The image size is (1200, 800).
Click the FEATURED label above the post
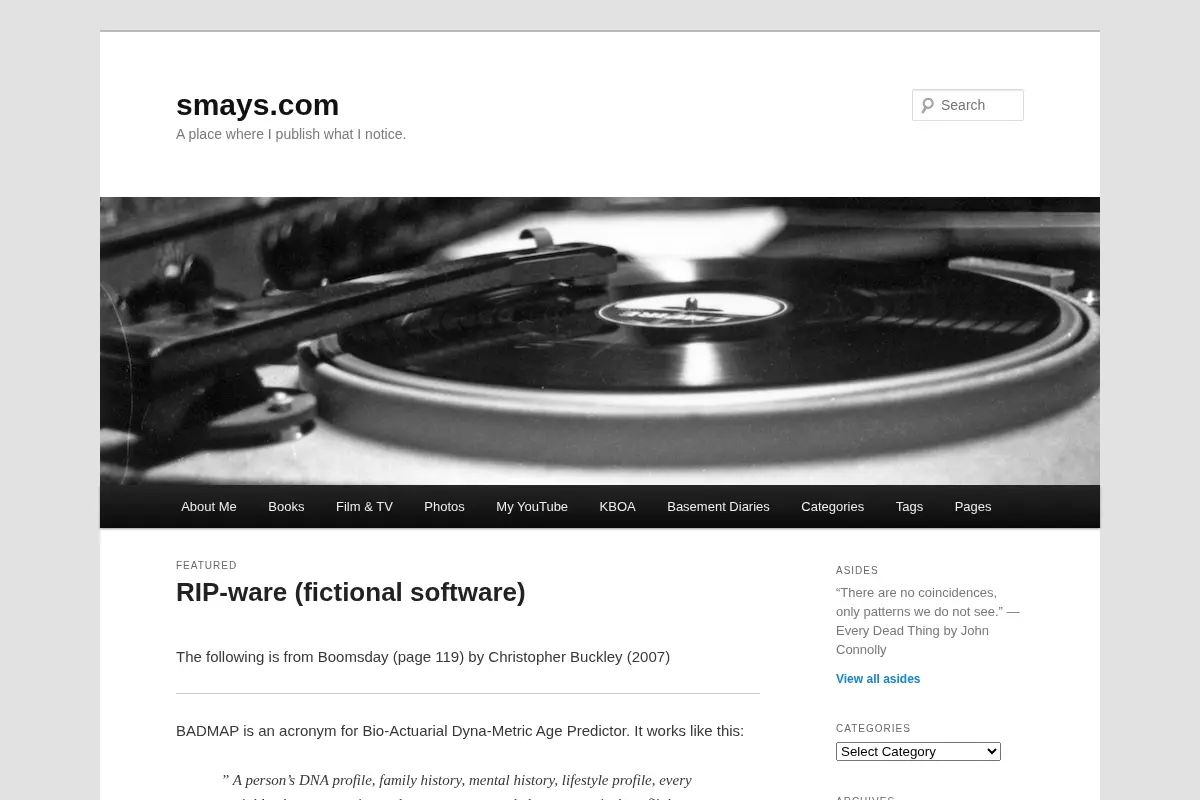[206, 565]
